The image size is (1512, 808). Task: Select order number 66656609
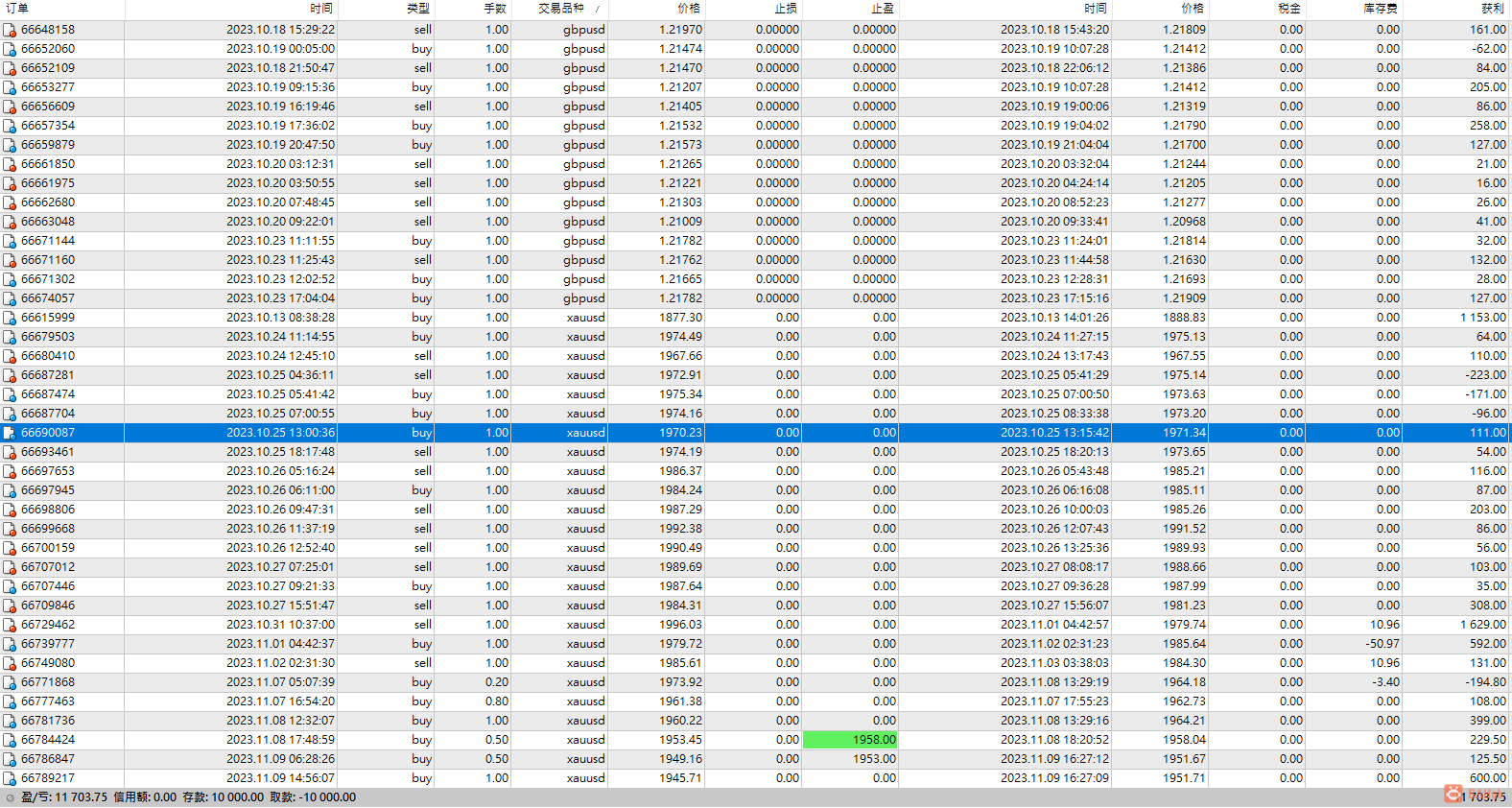(48, 107)
